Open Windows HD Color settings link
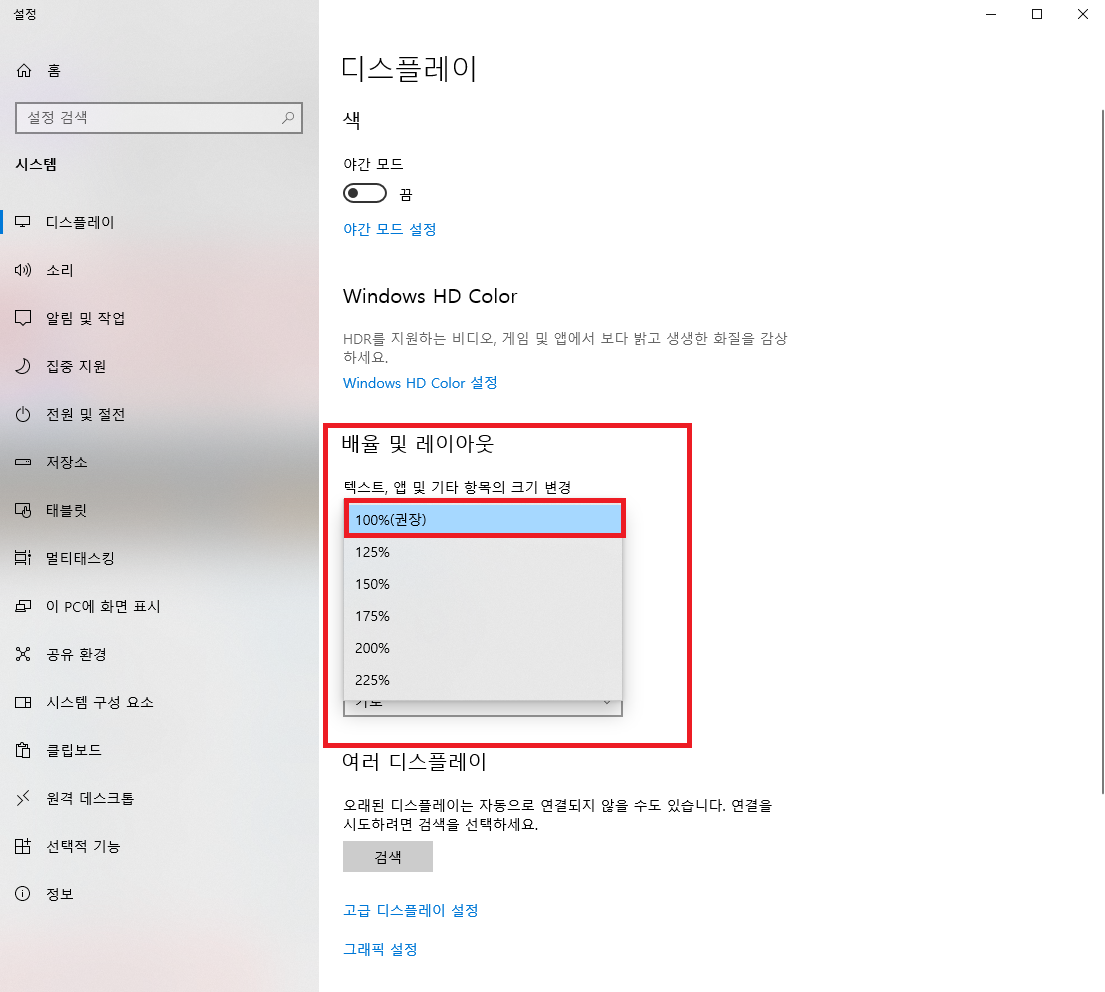Image resolution: width=1105 pixels, height=992 pixels. [420, 383]
